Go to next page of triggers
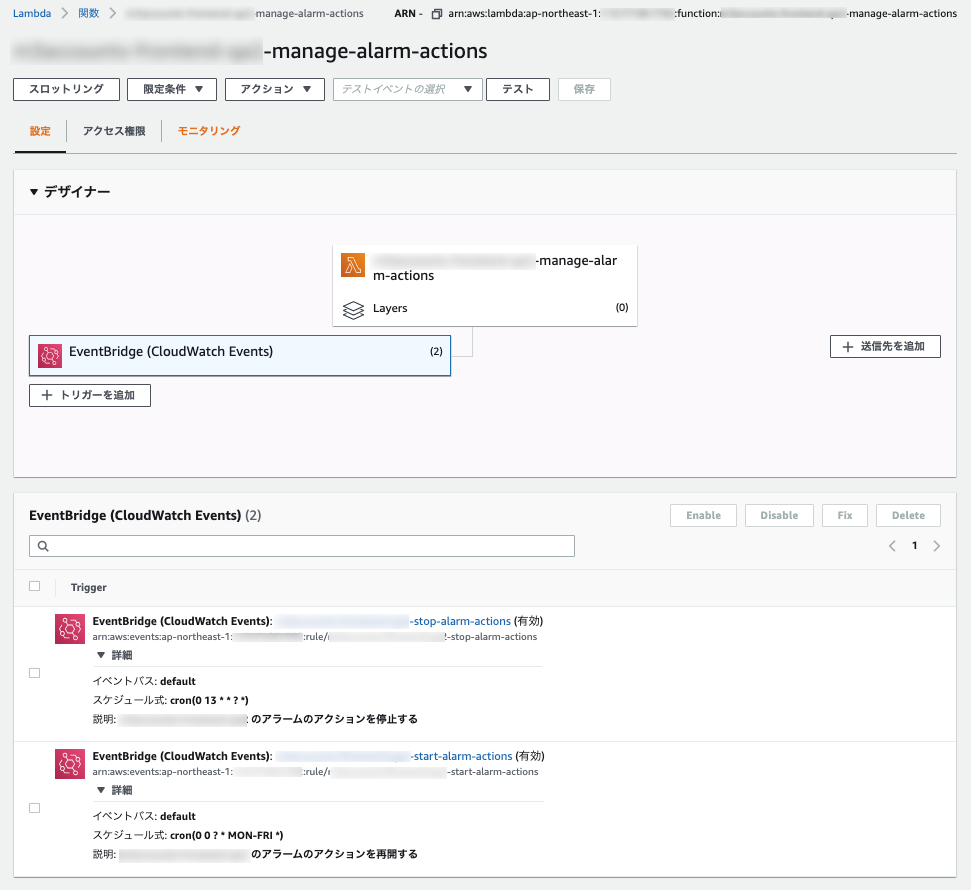Image resolution: width=971 pixels, height=890 pixels. pos(936,546)
